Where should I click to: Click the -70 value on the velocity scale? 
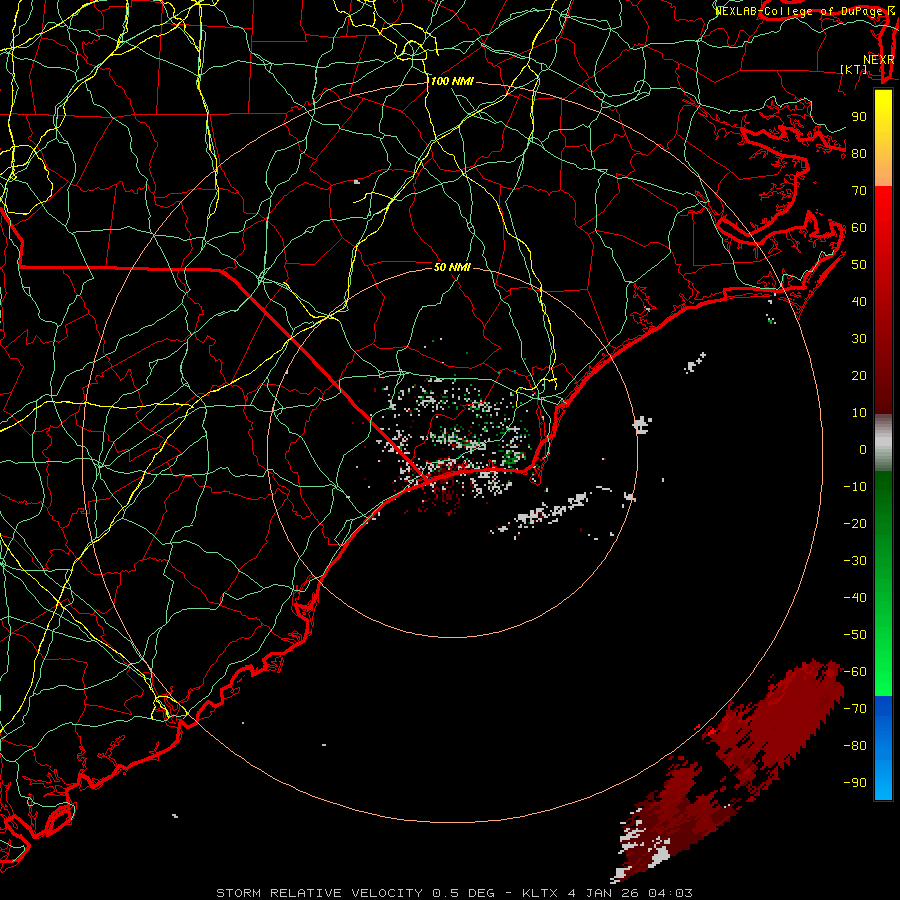pos(855,709)
